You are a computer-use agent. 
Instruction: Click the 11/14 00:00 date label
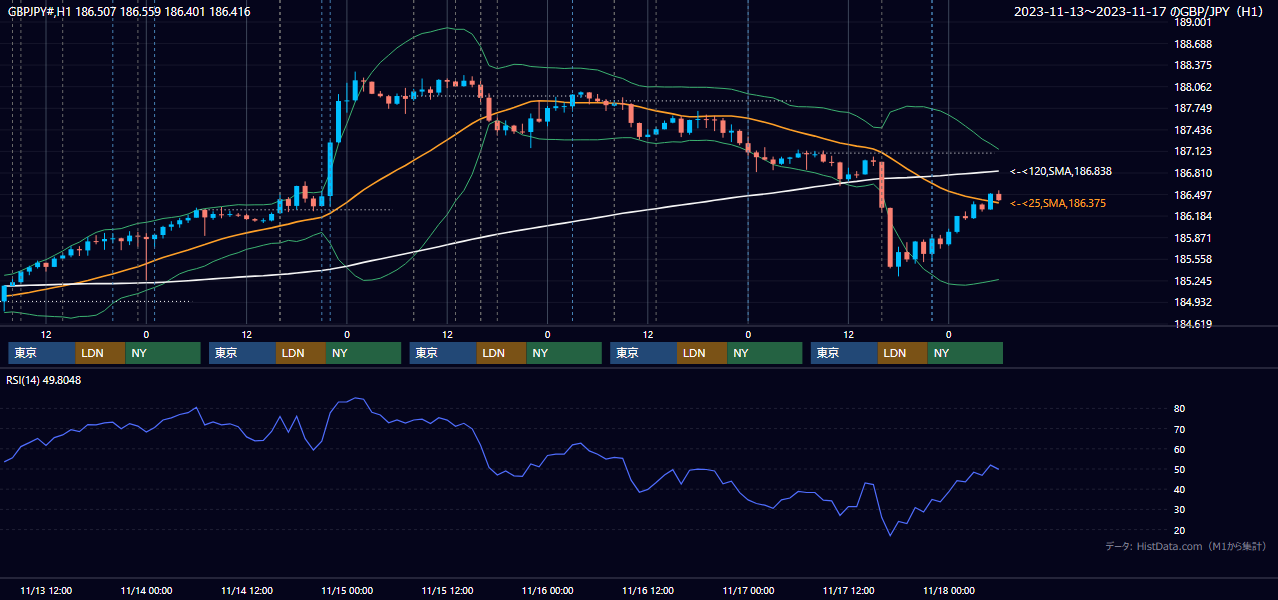click(146, 590)
